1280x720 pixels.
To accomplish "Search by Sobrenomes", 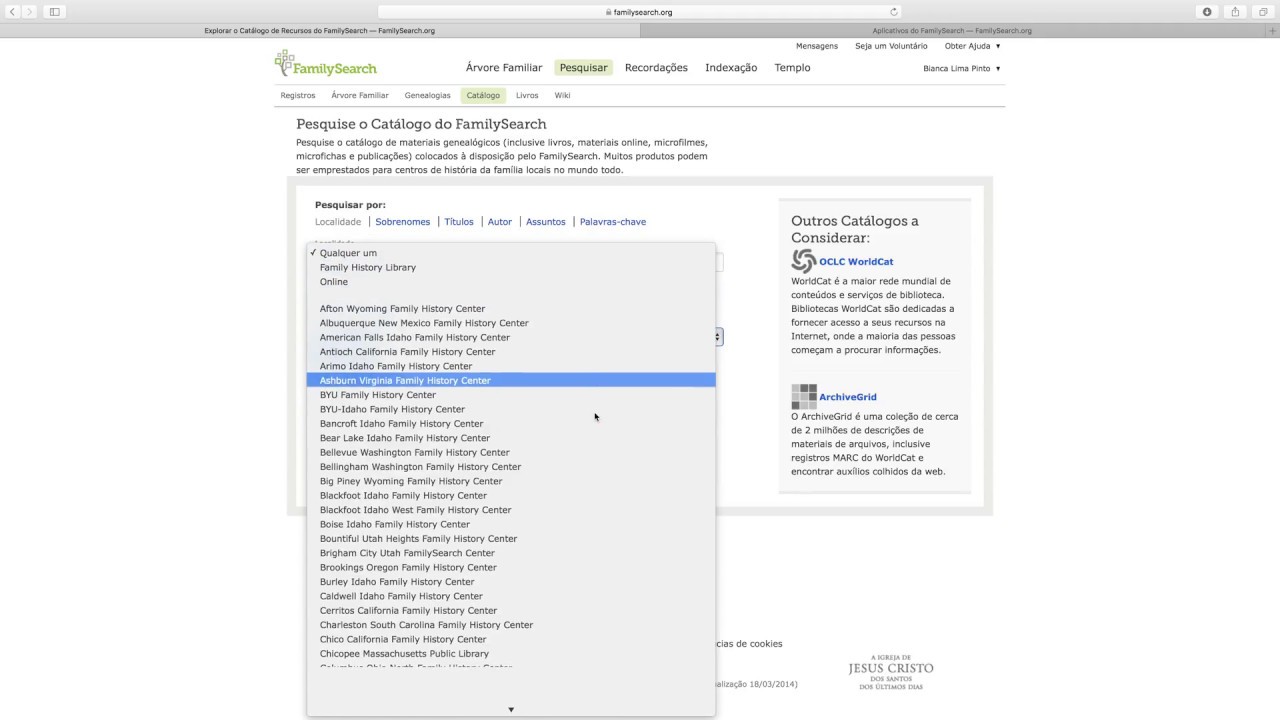I will coord(403,222).
